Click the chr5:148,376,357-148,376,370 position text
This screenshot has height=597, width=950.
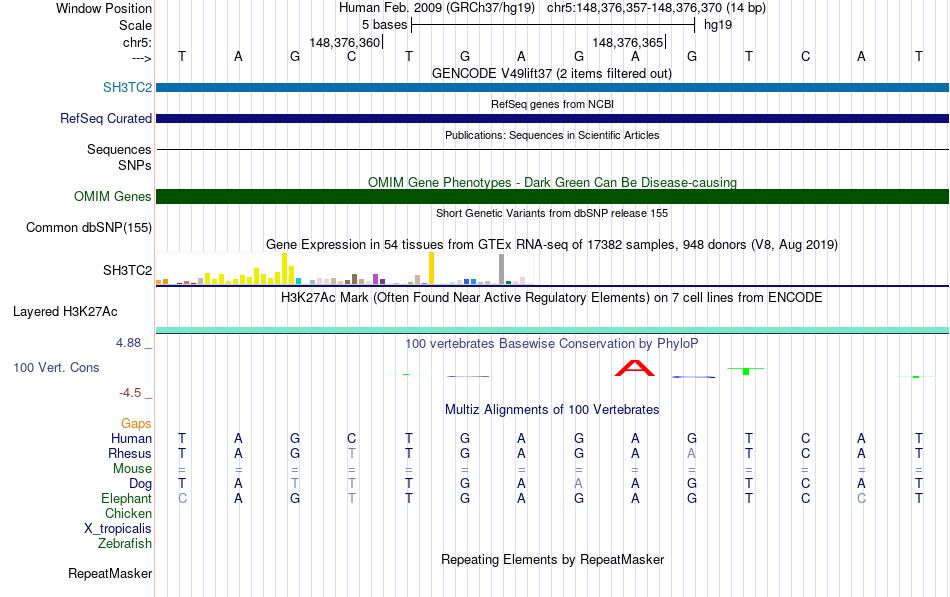click(656, 8)
